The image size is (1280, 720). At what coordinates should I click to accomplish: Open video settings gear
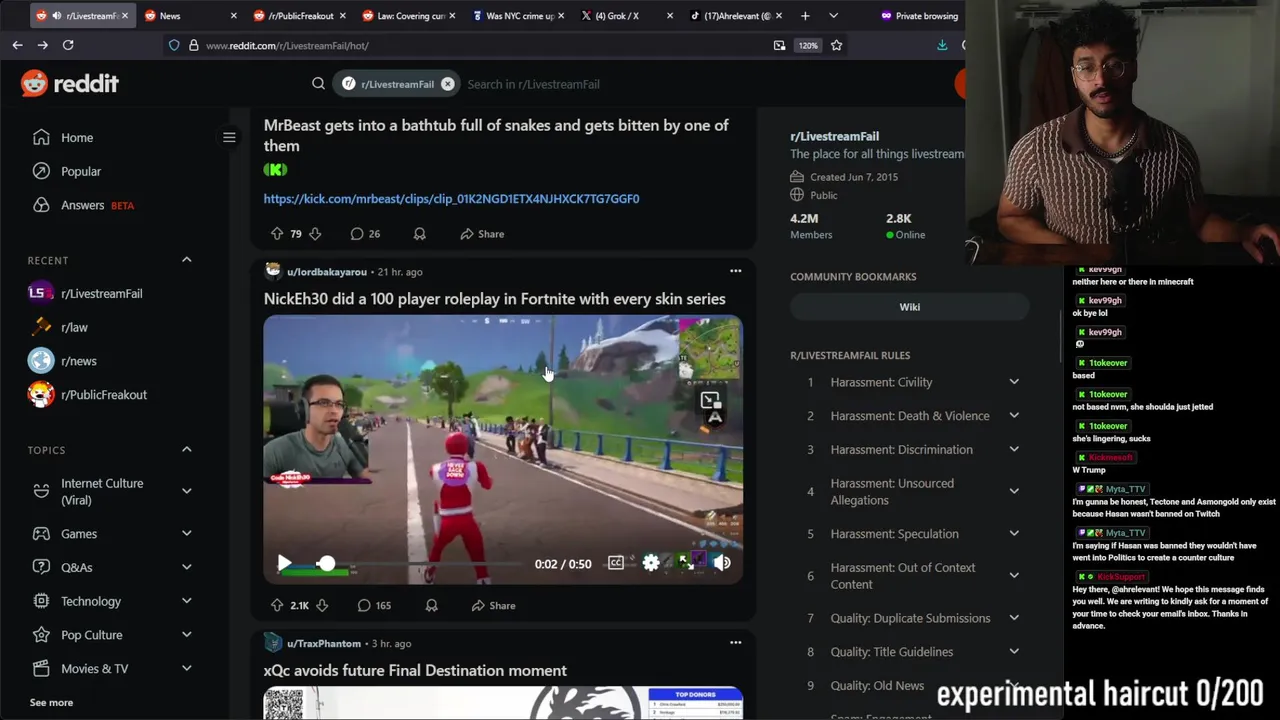point(651,563)
